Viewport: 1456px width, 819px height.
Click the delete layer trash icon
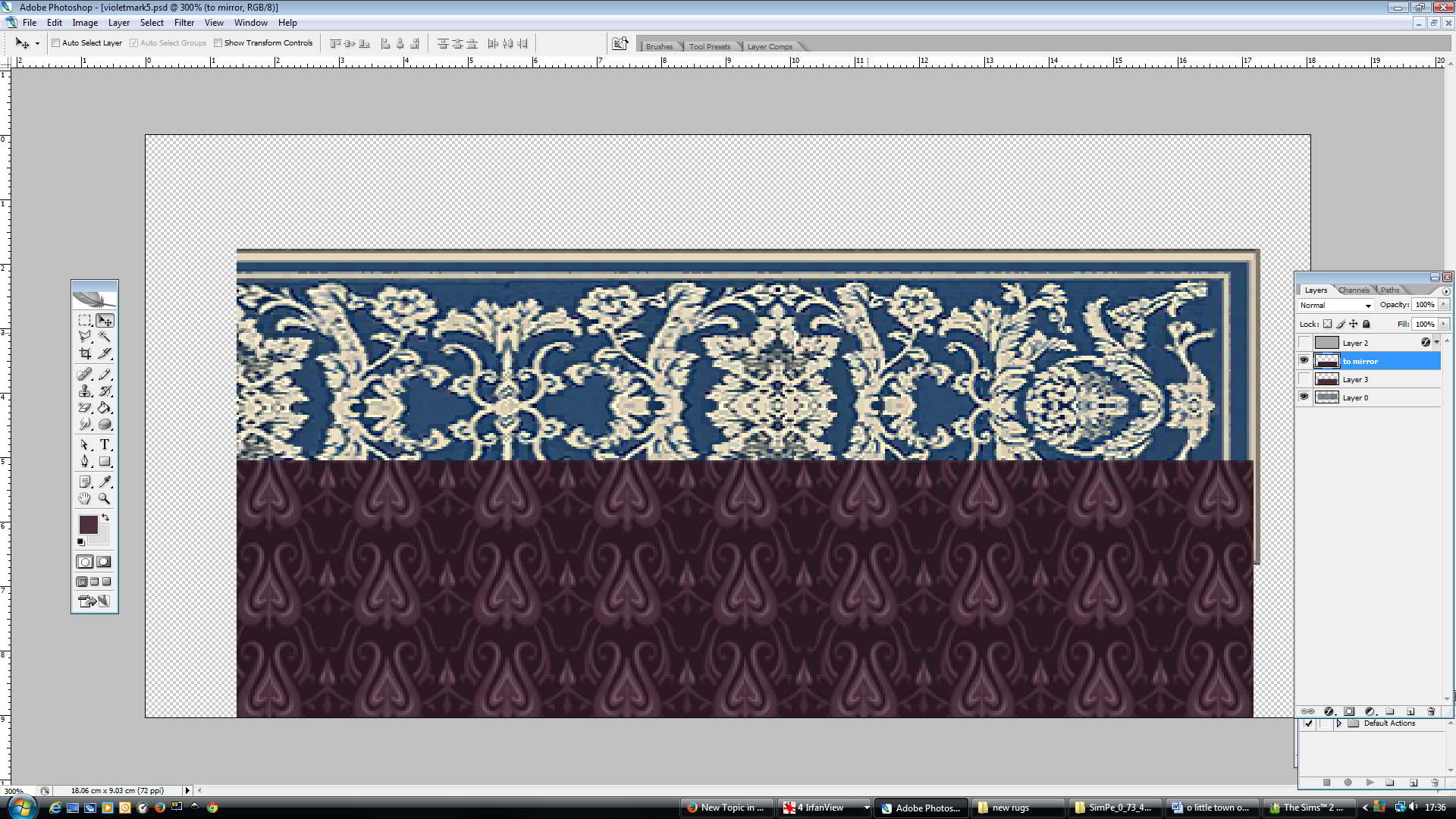pos(1431,711)
